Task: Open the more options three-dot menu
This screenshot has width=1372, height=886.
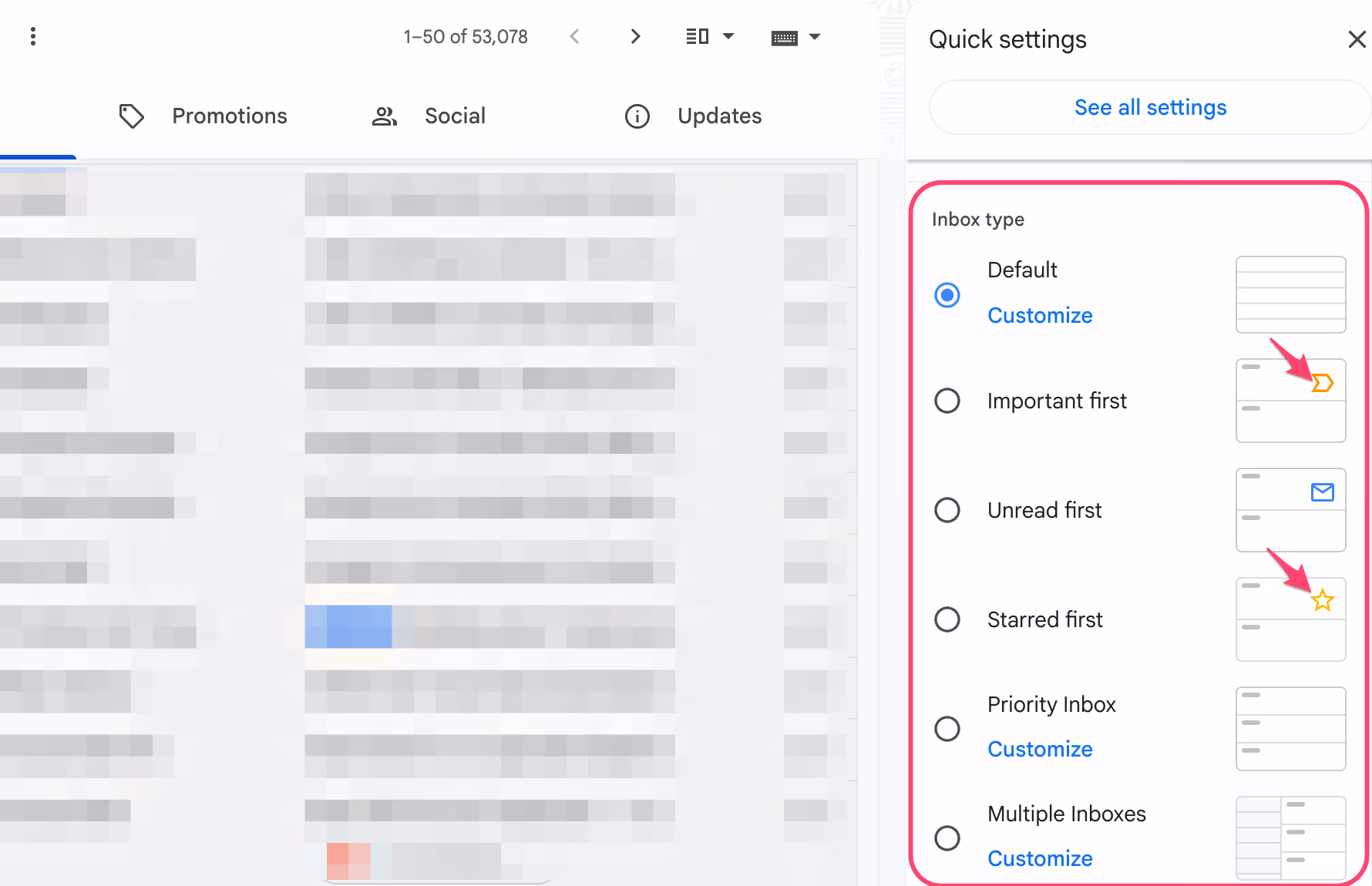Action: pyautogui.click(x=33, y=36)
